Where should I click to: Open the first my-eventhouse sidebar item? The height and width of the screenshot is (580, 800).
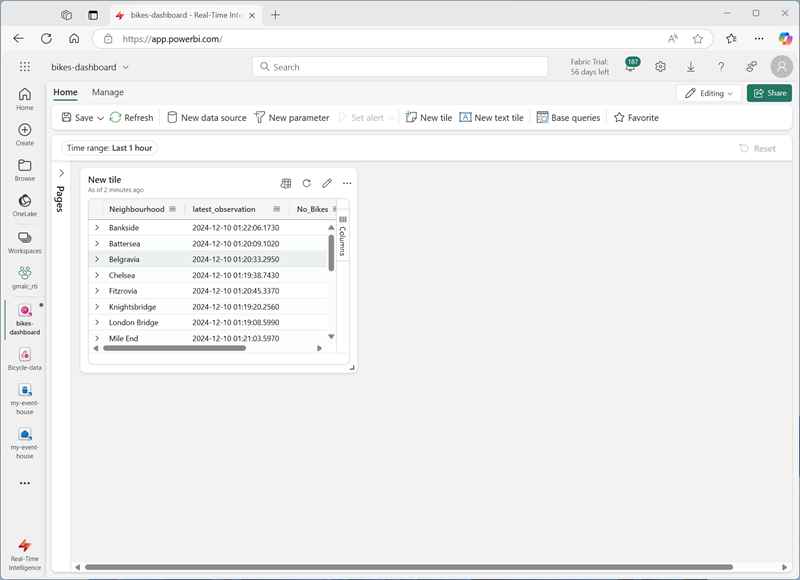click(24, 399)
